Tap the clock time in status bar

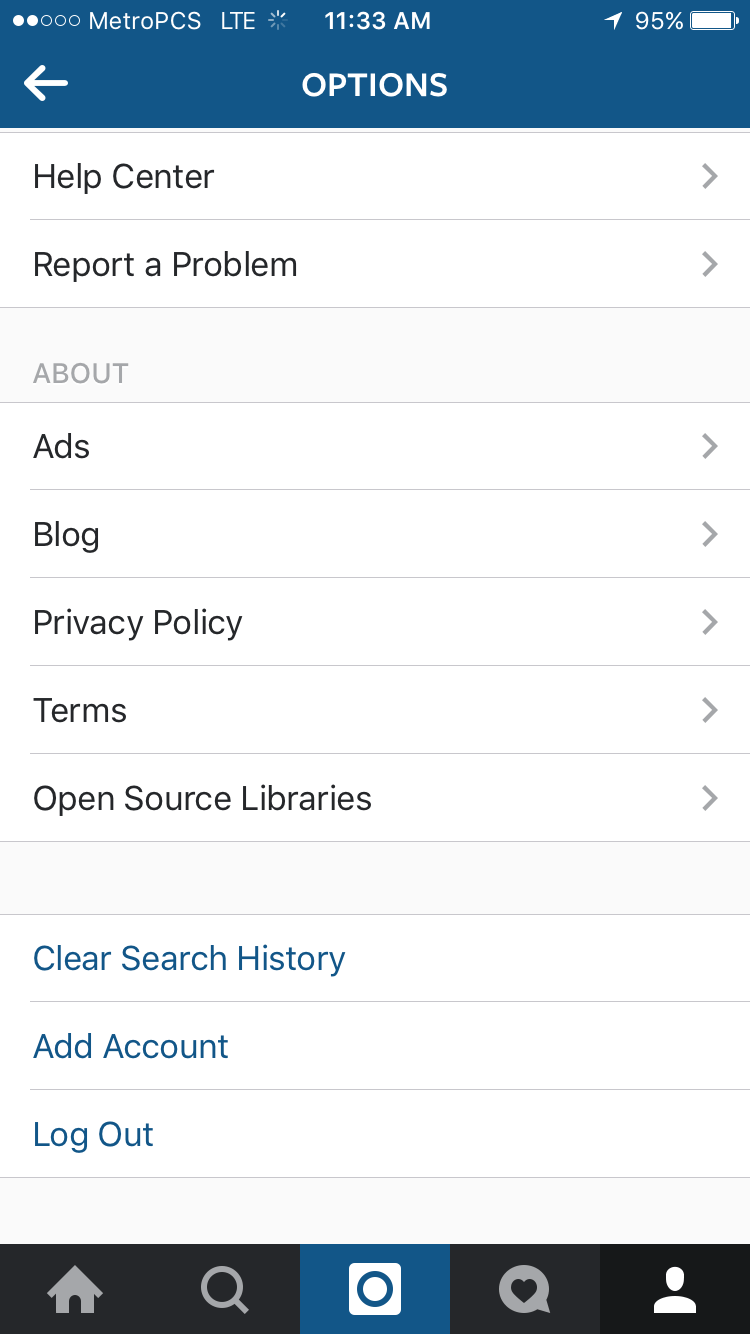(378, 21)
